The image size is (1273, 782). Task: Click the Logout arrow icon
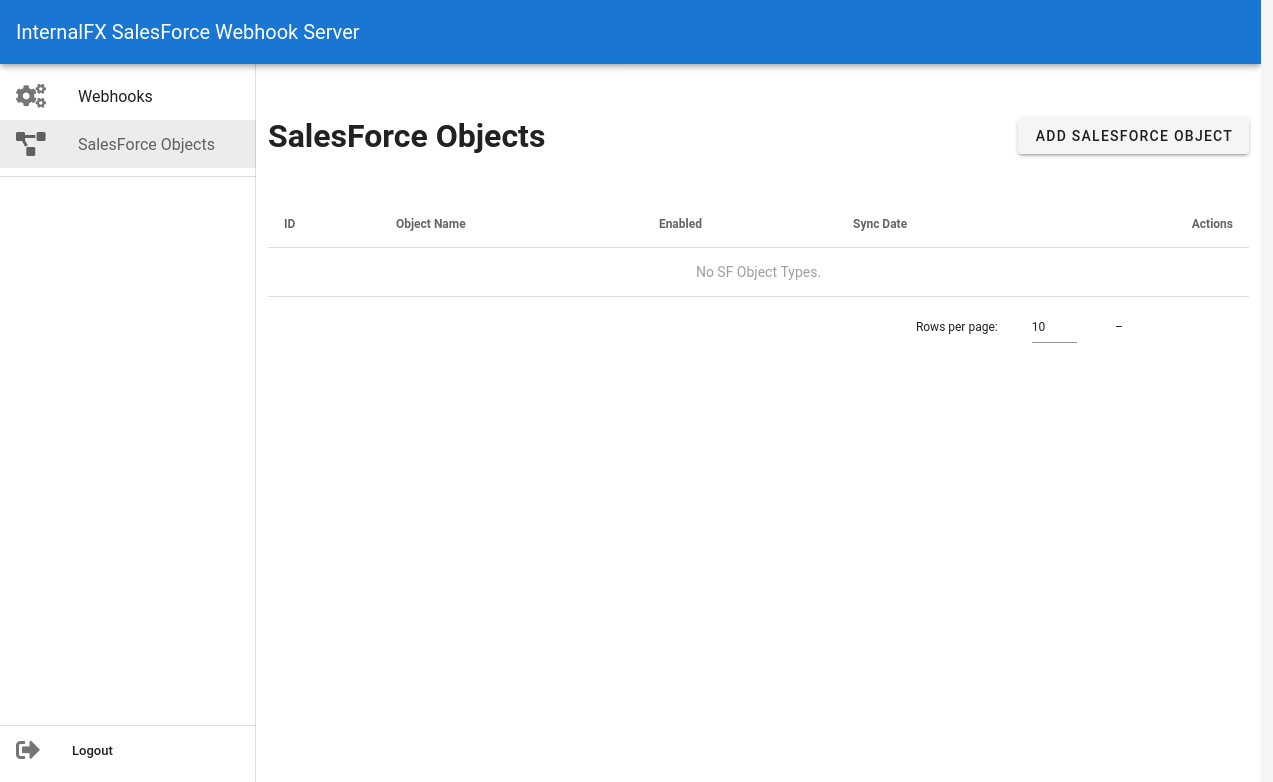[x=28, y=750]
